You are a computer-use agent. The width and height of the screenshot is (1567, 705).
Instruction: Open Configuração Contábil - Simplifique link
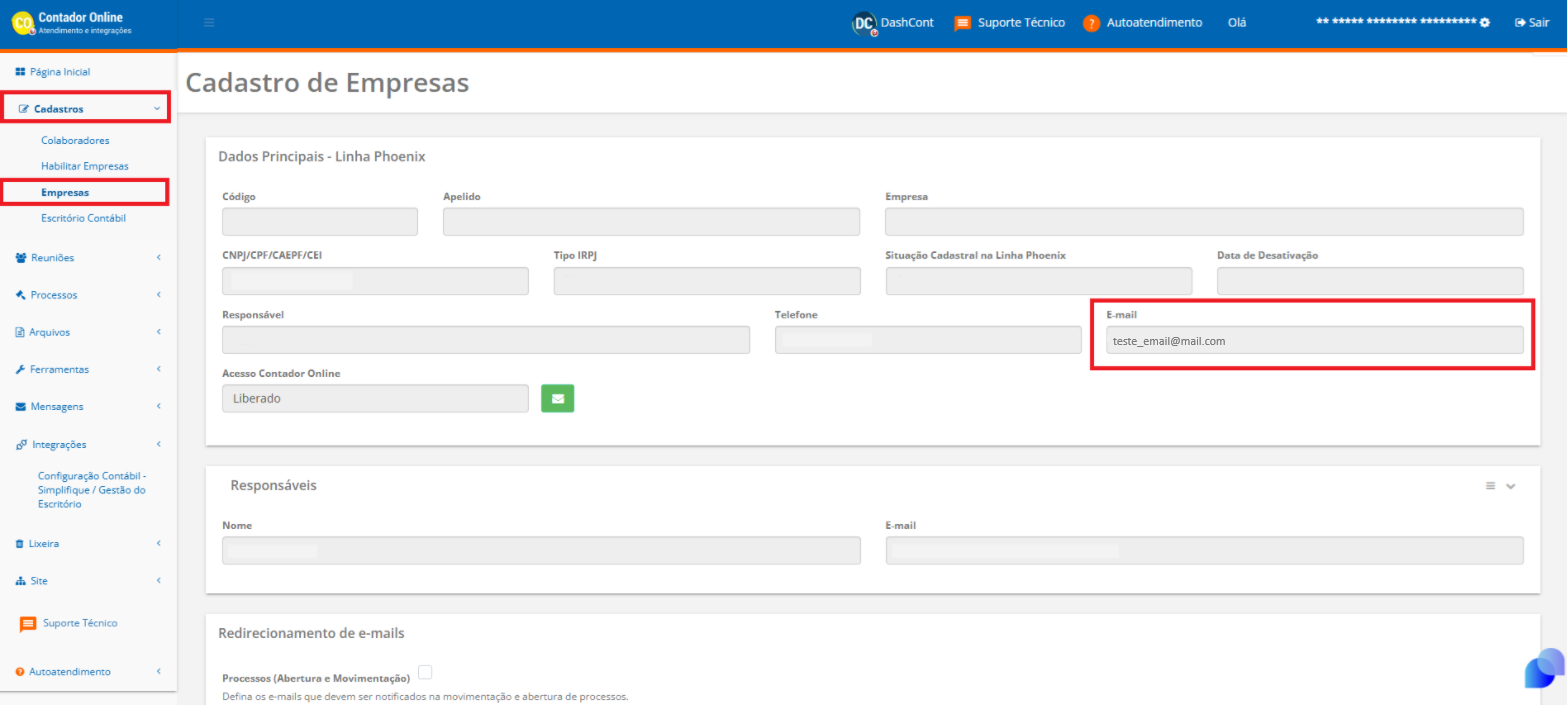(92, 490)
